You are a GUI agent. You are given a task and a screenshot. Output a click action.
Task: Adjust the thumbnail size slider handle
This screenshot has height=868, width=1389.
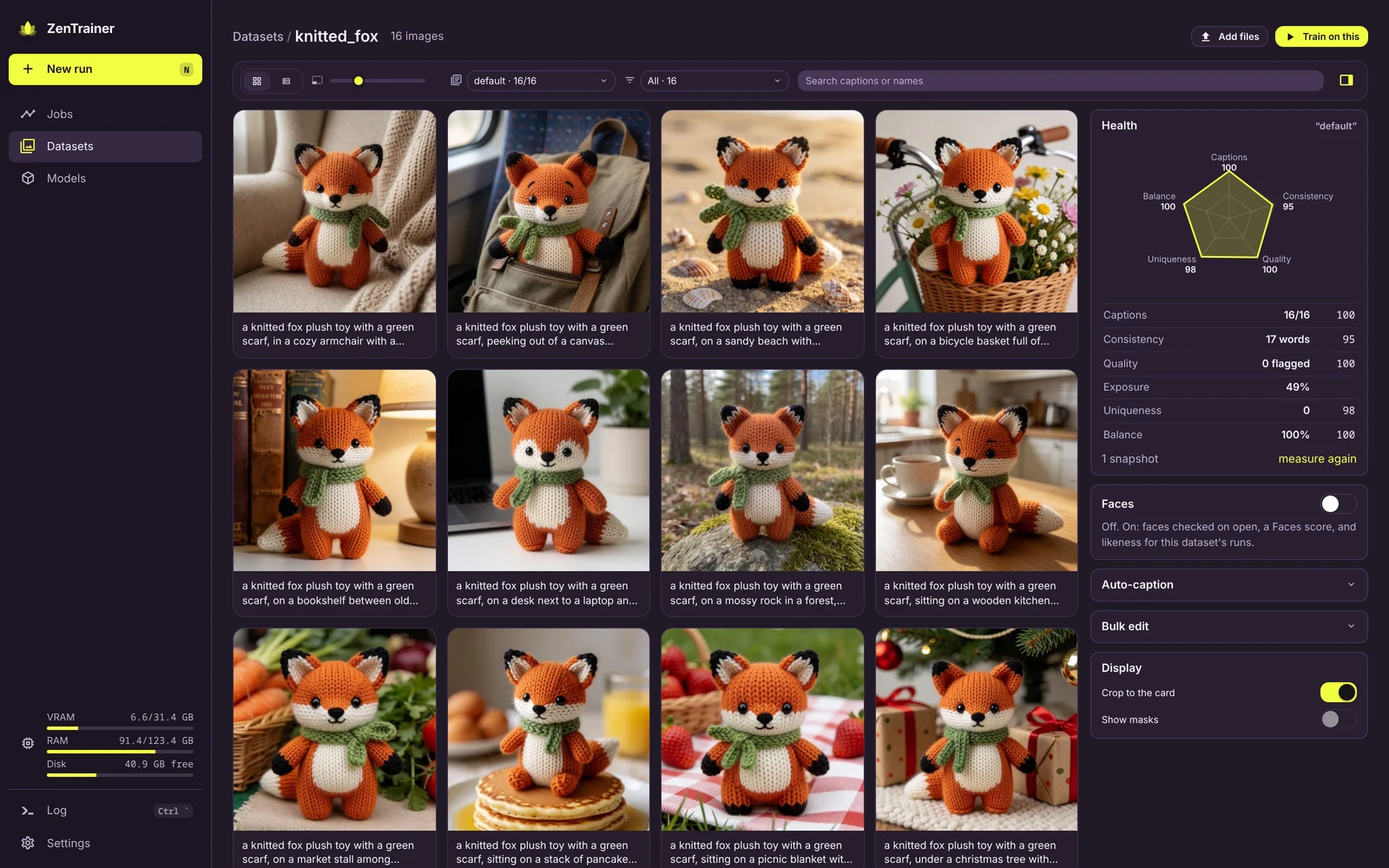[x=359, y=81]
